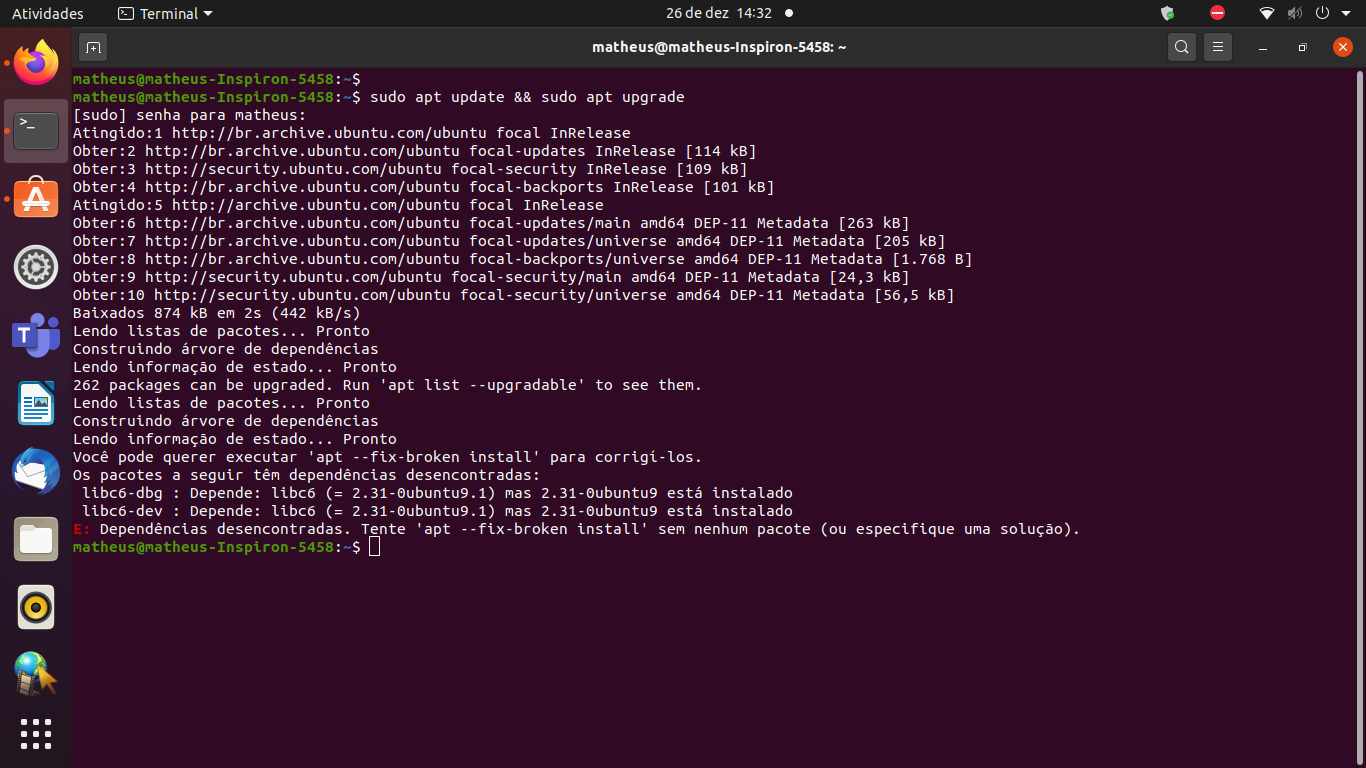Click the 'Obter:6' focal-updates/main Metadata line

coord(491,223)
